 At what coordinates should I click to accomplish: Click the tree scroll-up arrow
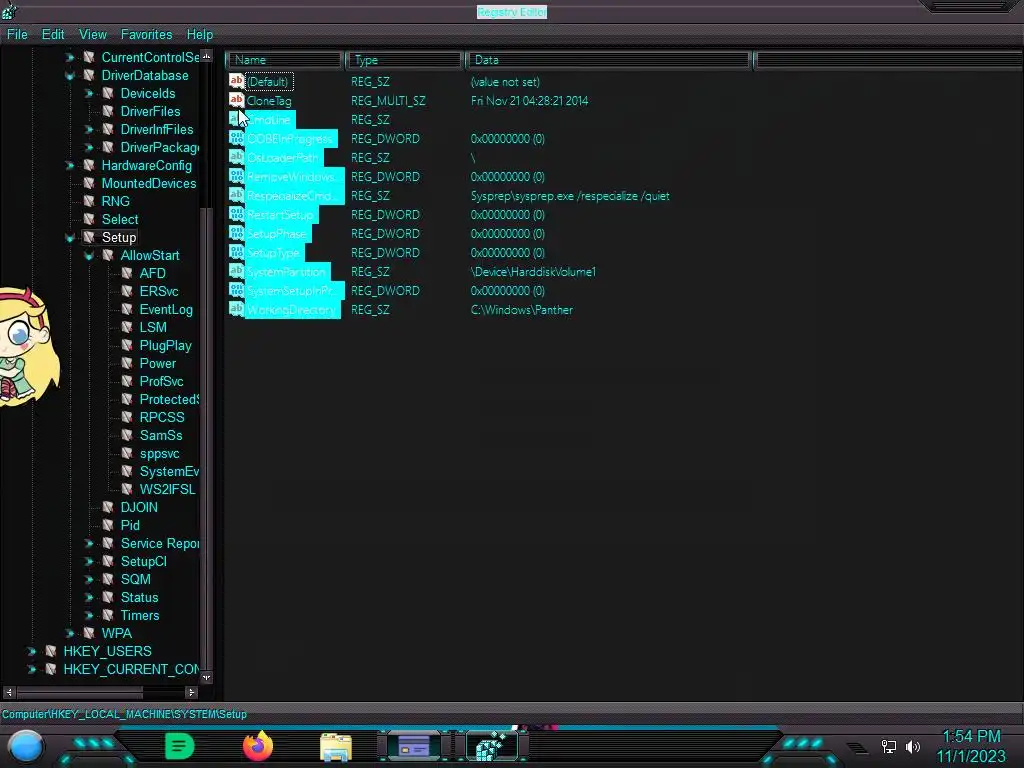[x=206, y=56]
